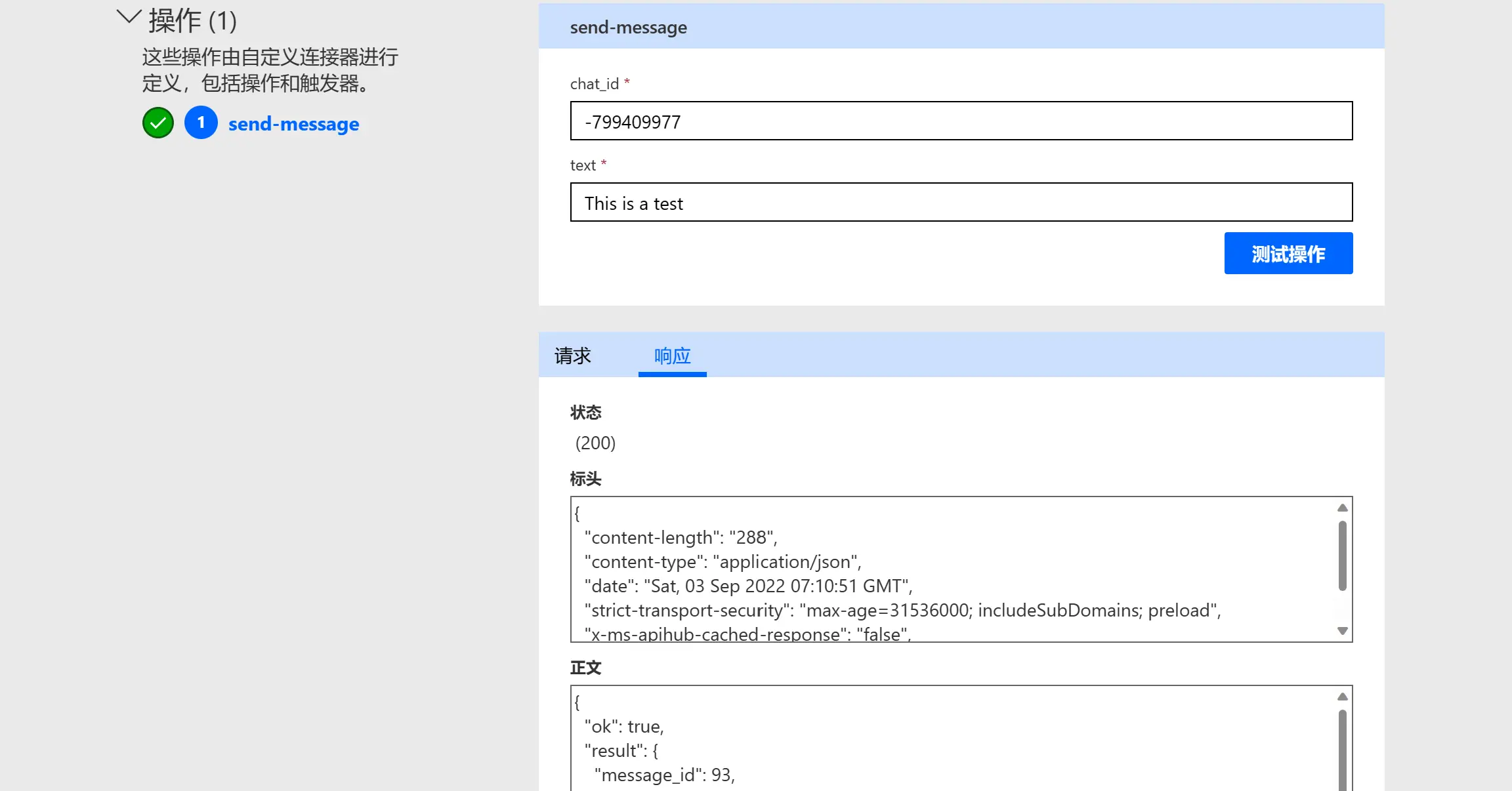Focus the text field containing 'This is a test'
The image size is (1512, 791).
(x=961, y=202)
